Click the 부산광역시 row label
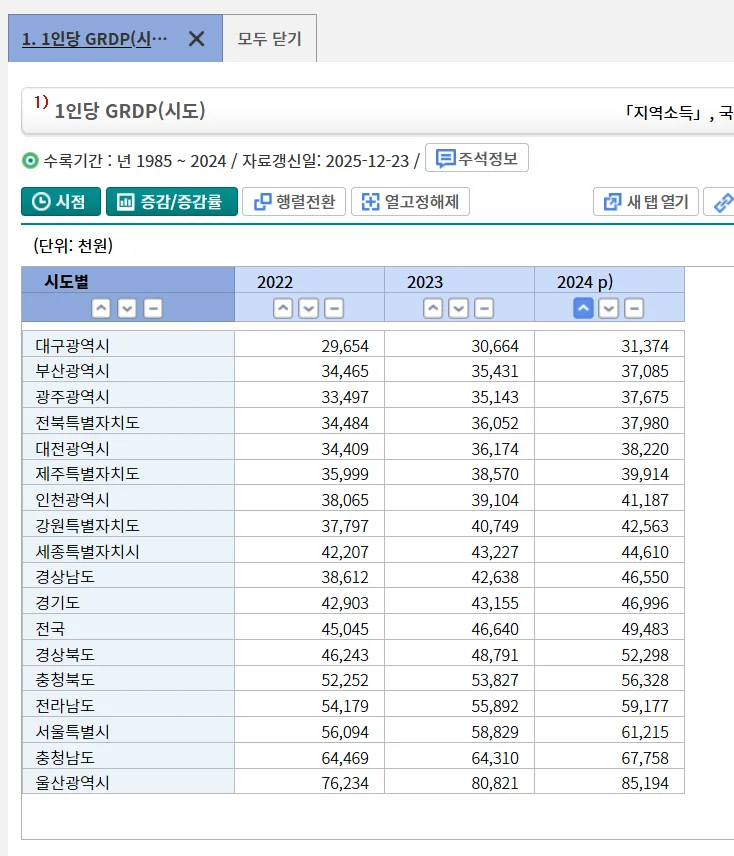The image size is (734, 856). pyautogui.click(x=73, y=371)
